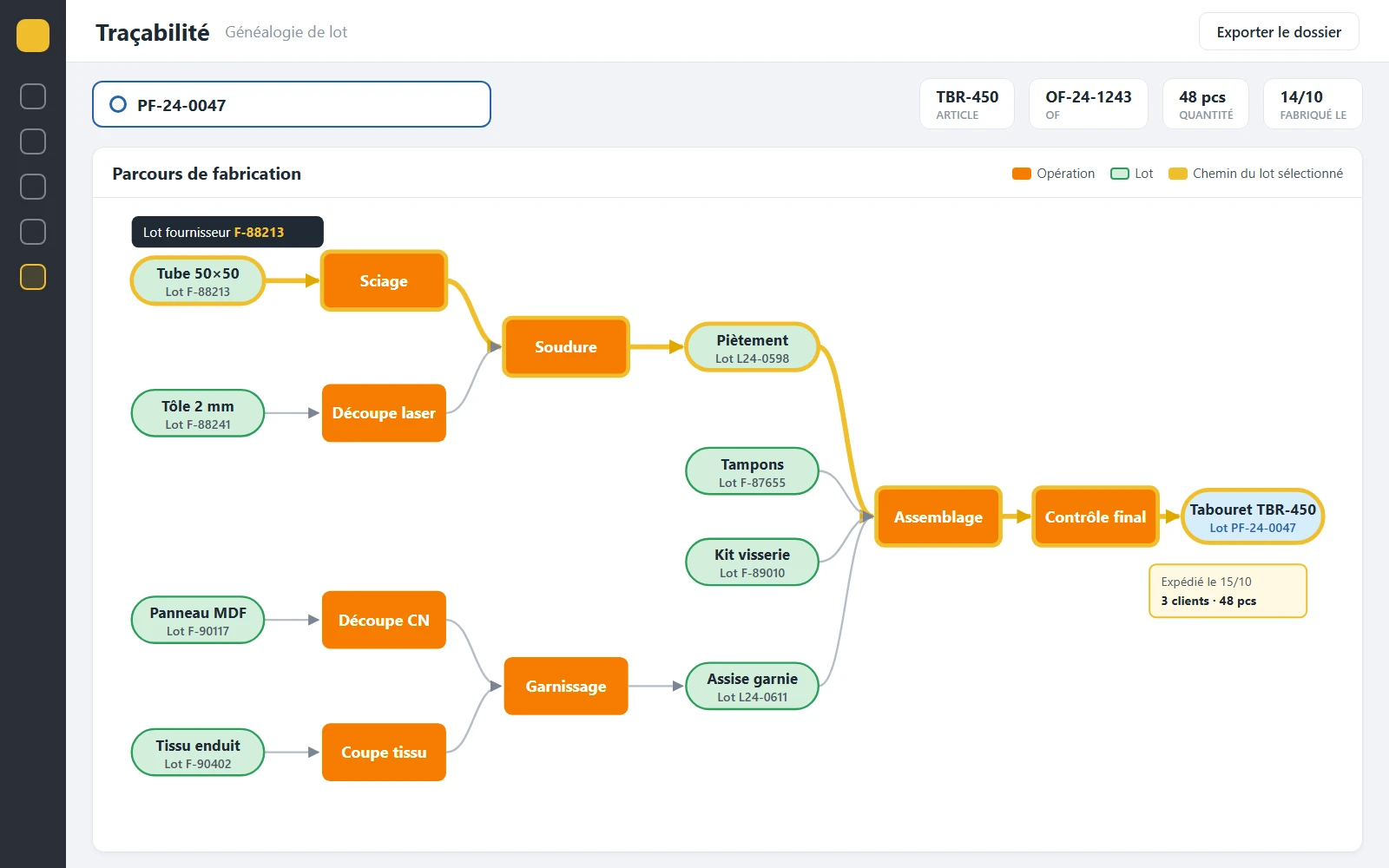Open the Tabouret TBR-450 final lot node
The height and width of the screenshot is (868, 1389).
click(1253, 516)
